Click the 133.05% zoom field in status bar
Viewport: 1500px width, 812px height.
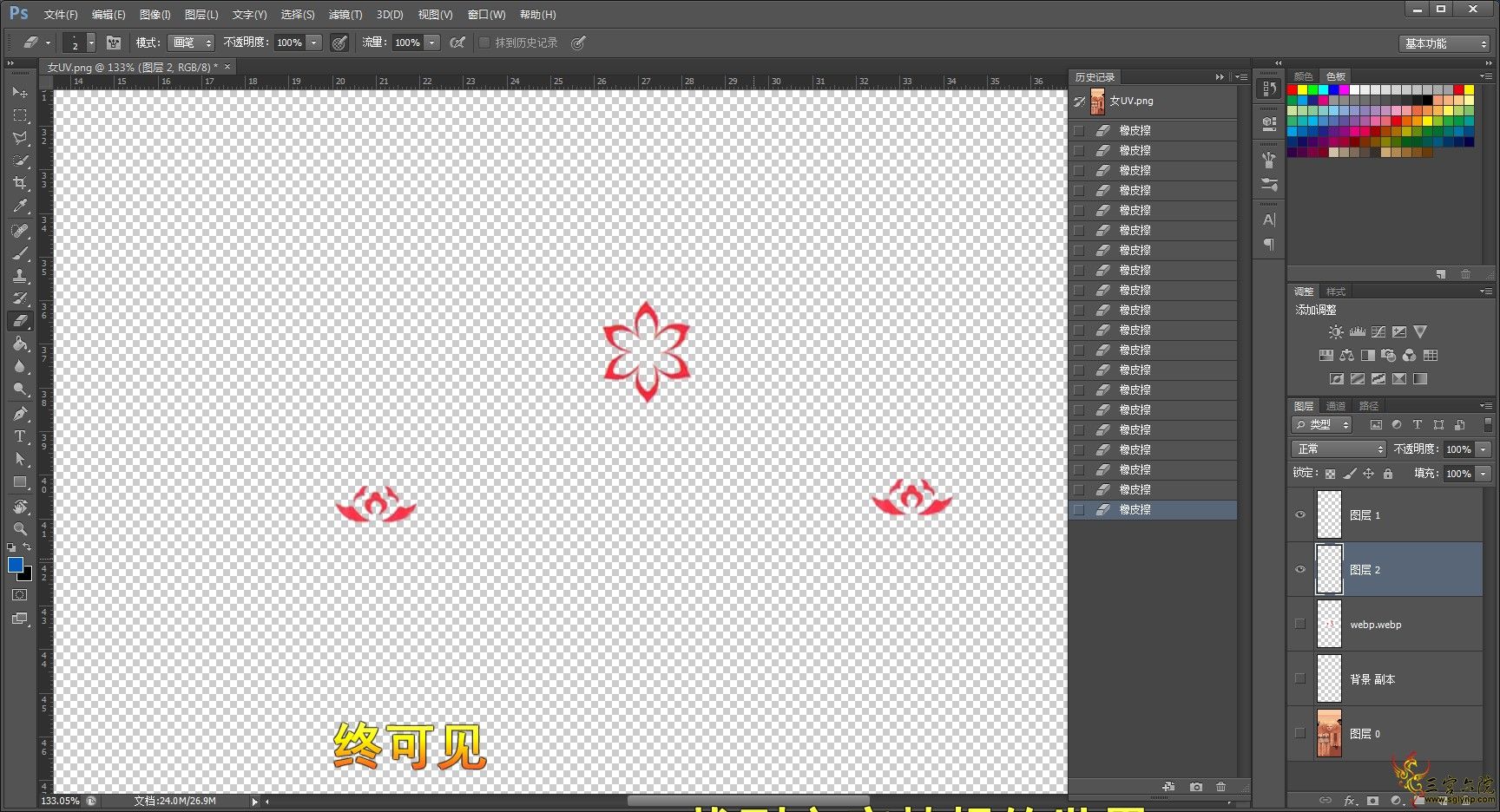(x=60, y=801)
